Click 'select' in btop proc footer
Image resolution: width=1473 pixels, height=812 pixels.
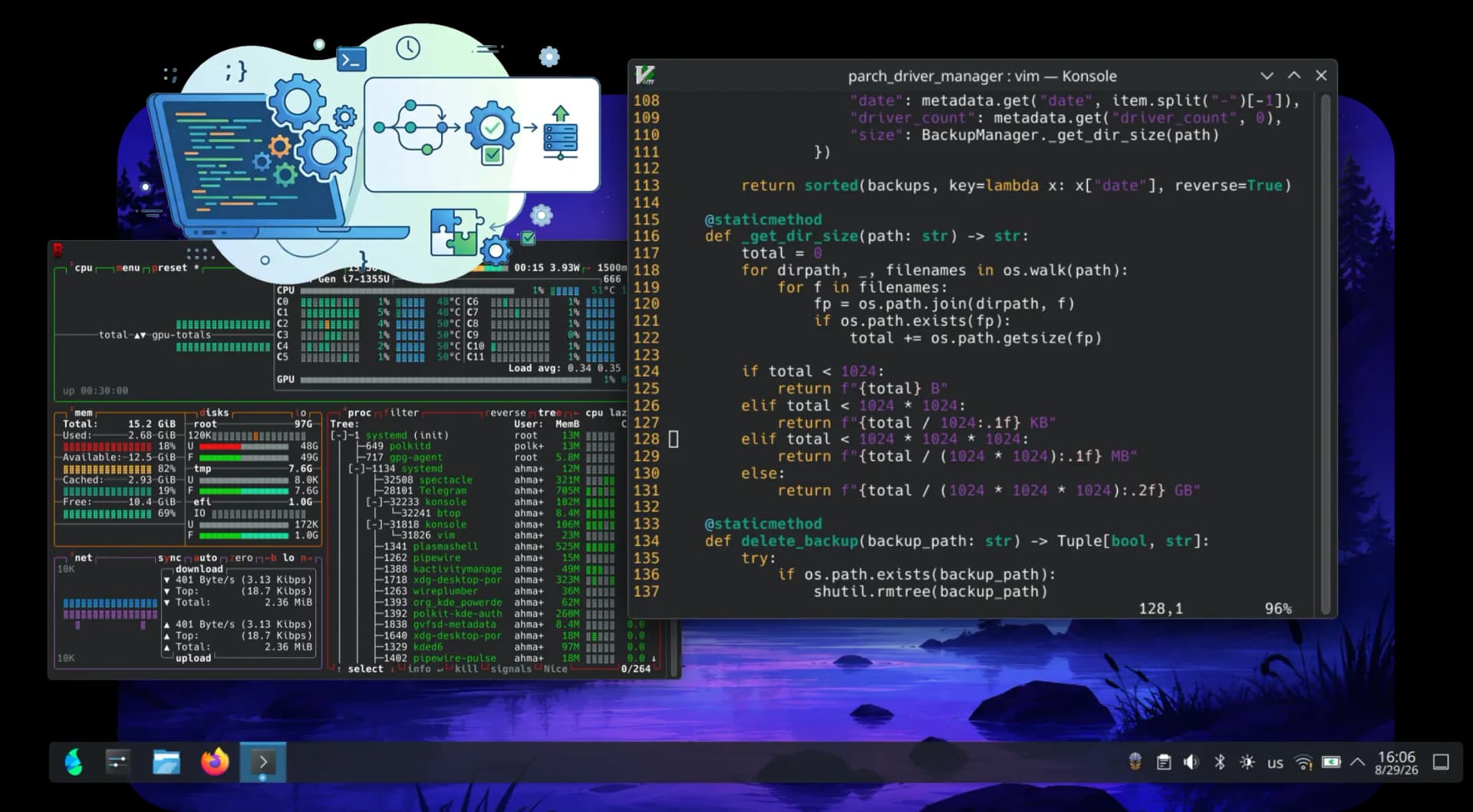click(365, 669)
